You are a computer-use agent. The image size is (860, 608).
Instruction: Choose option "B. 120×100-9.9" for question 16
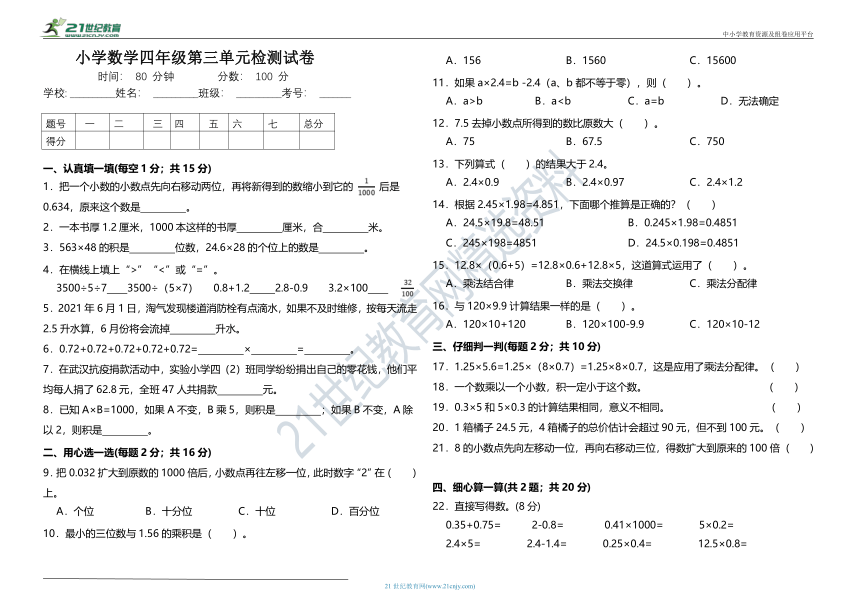click(605, 324)
